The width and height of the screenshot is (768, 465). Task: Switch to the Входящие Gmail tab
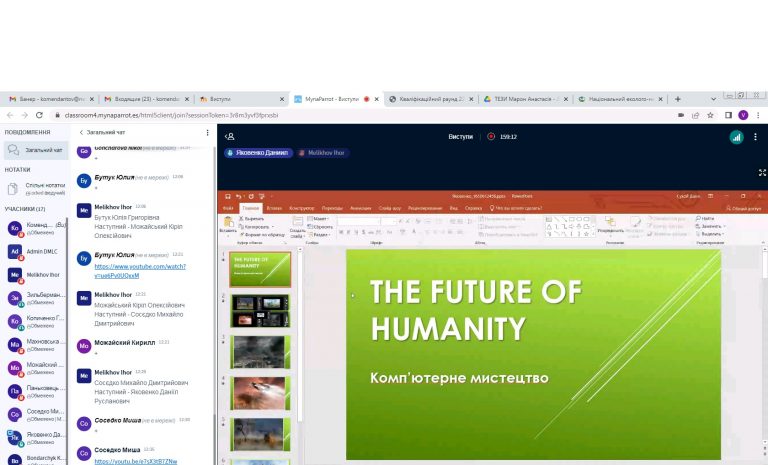click(x=146, y=99)
